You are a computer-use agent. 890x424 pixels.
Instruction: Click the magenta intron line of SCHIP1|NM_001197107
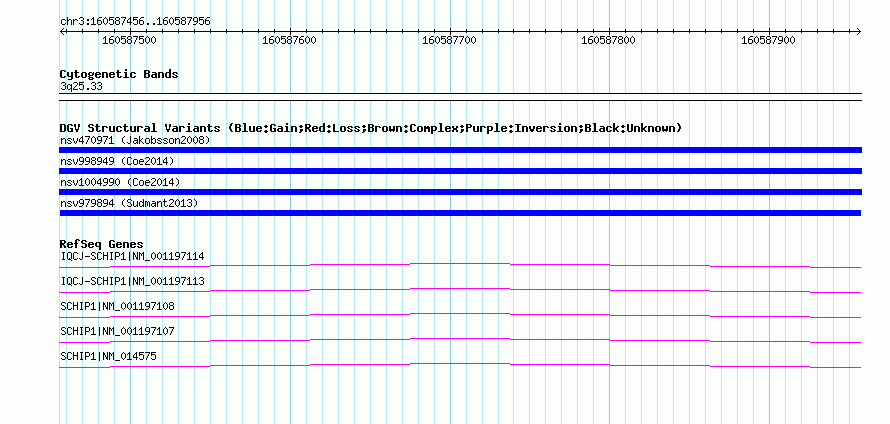pyautogui.click(x=460, y=341)
